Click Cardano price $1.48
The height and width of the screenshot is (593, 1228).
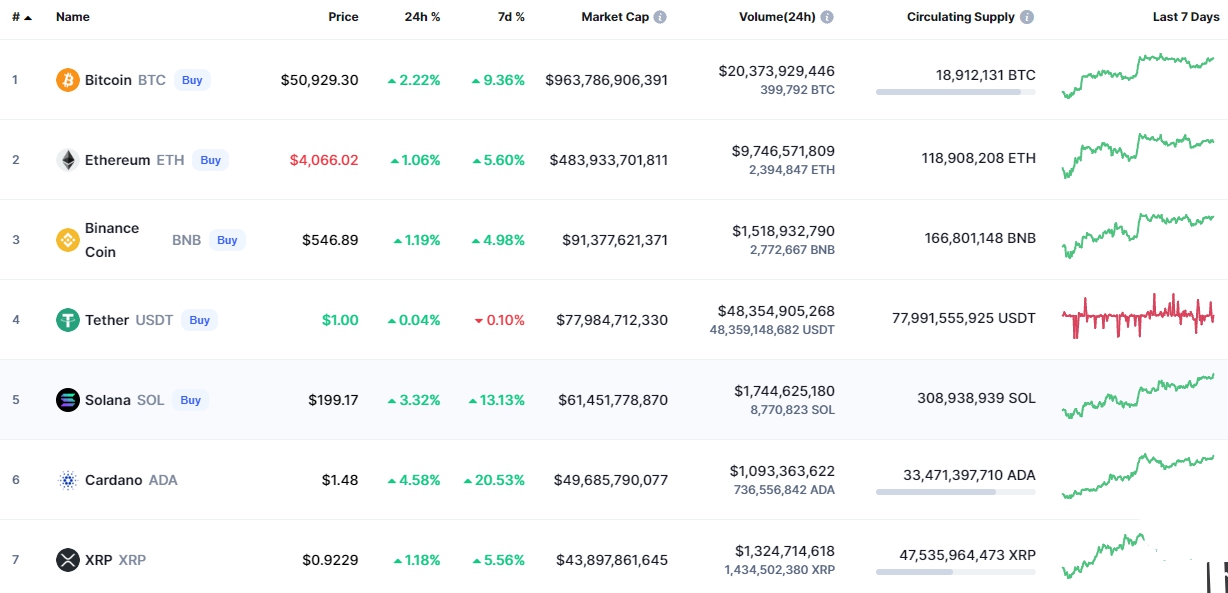coord(340,480)
